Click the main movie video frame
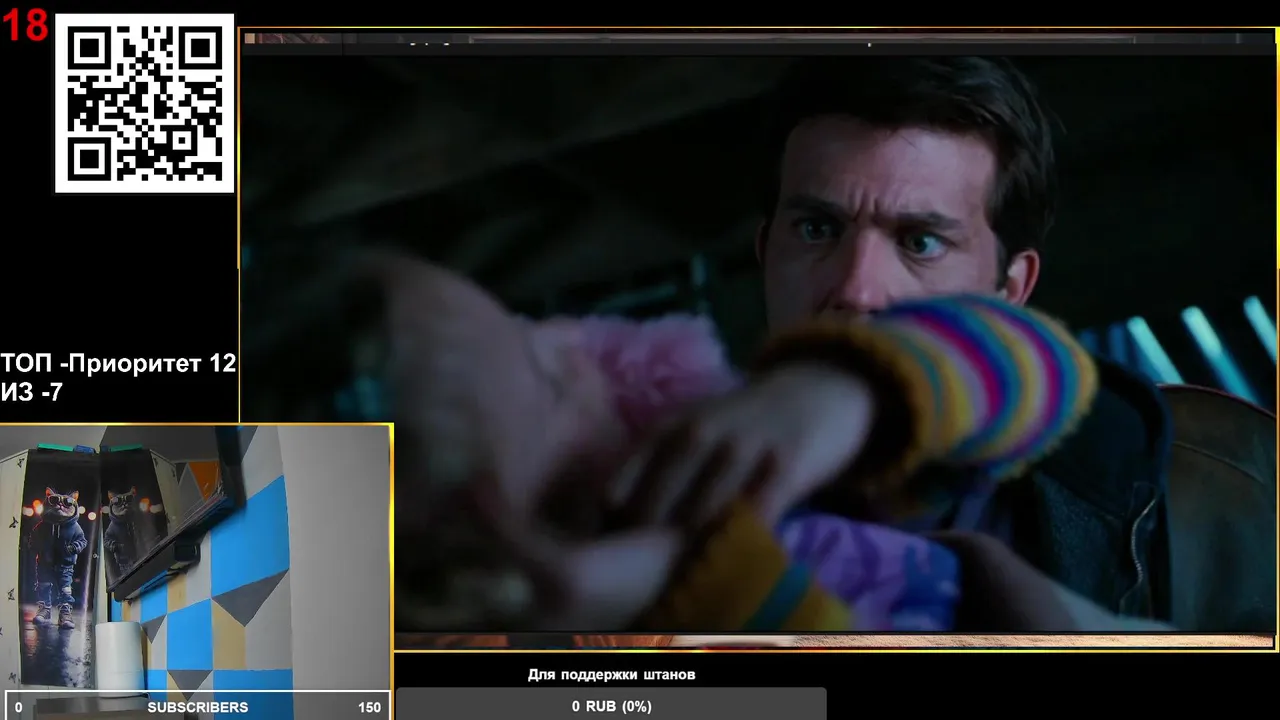Image resolution: width=1280 pixels, height=720 pixels. point(759,340)
